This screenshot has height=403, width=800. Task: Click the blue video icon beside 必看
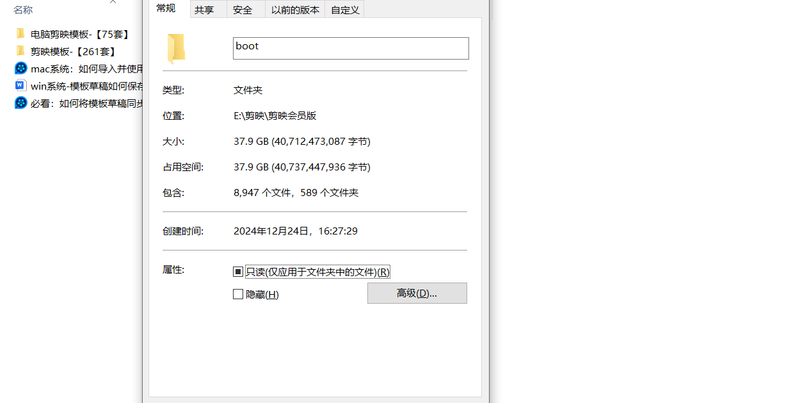point(20,103)
